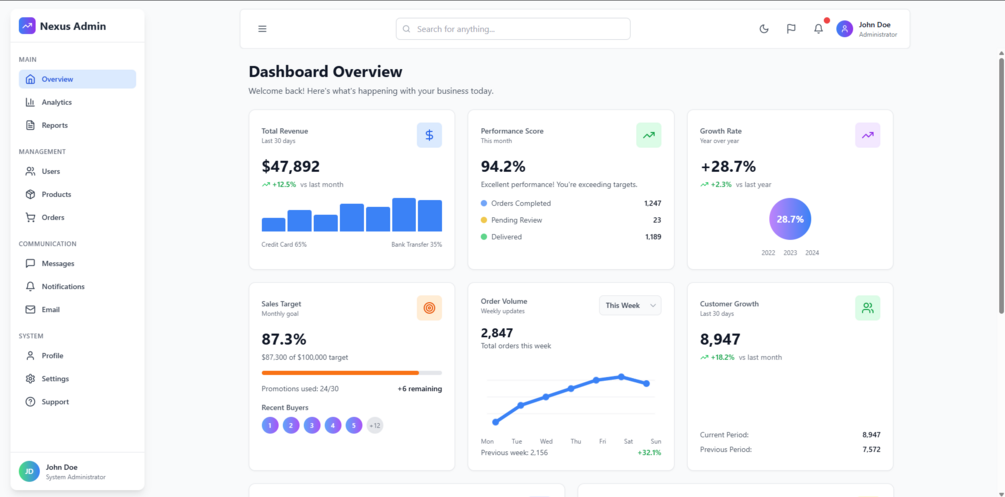Click the tallest bar in revenue chart

coord(404,215)
